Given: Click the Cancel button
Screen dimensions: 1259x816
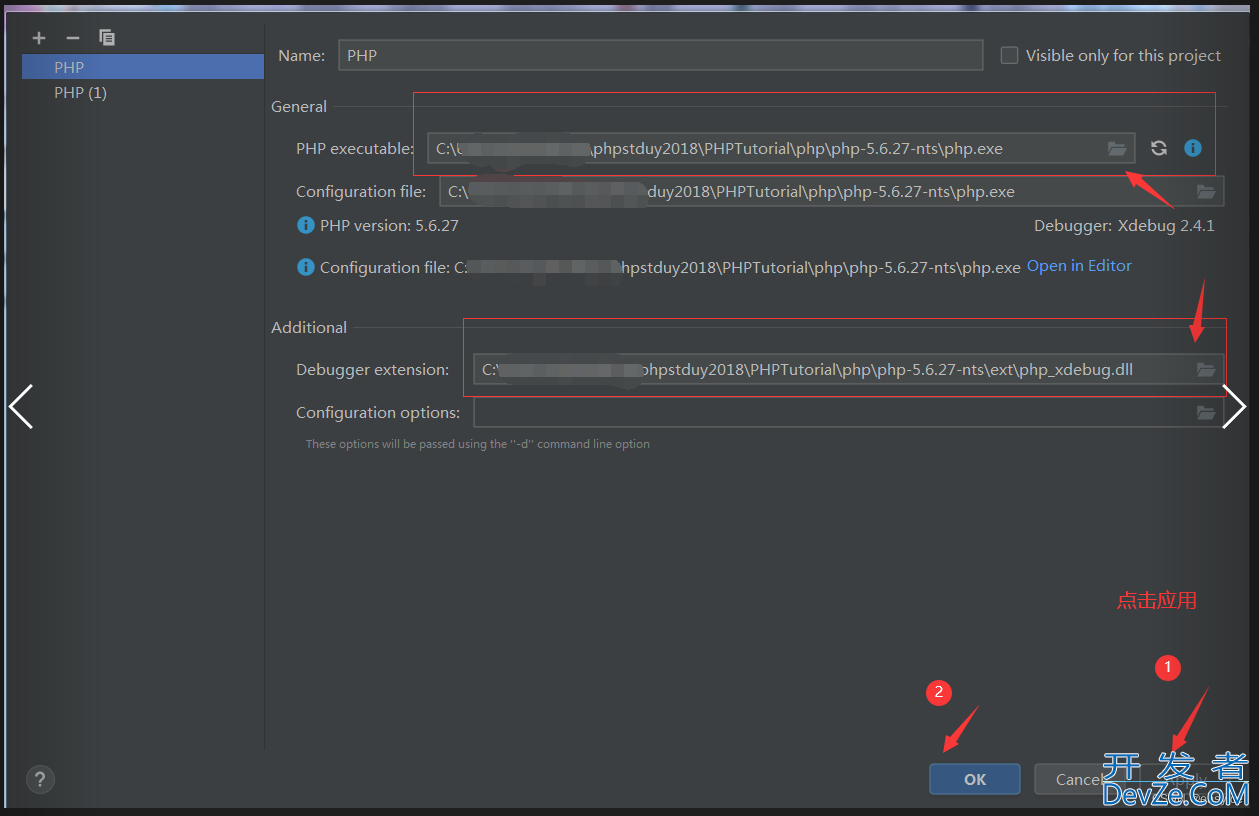Looking at the screenshot, I should coord(1078,779).
